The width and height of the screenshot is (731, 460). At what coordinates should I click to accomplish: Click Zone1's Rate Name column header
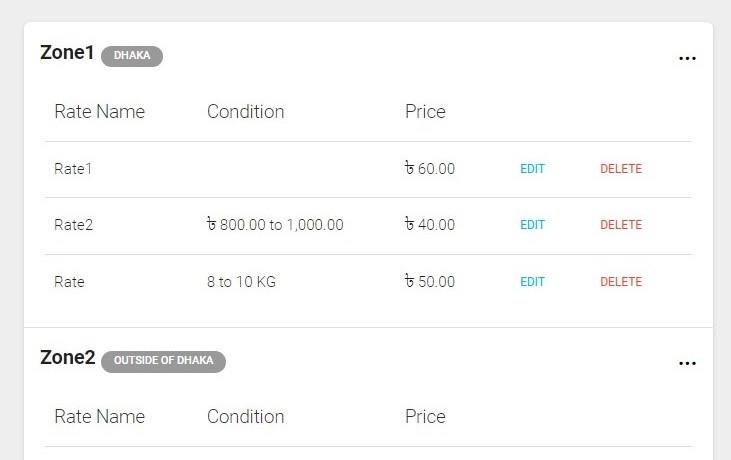[99, 112]
